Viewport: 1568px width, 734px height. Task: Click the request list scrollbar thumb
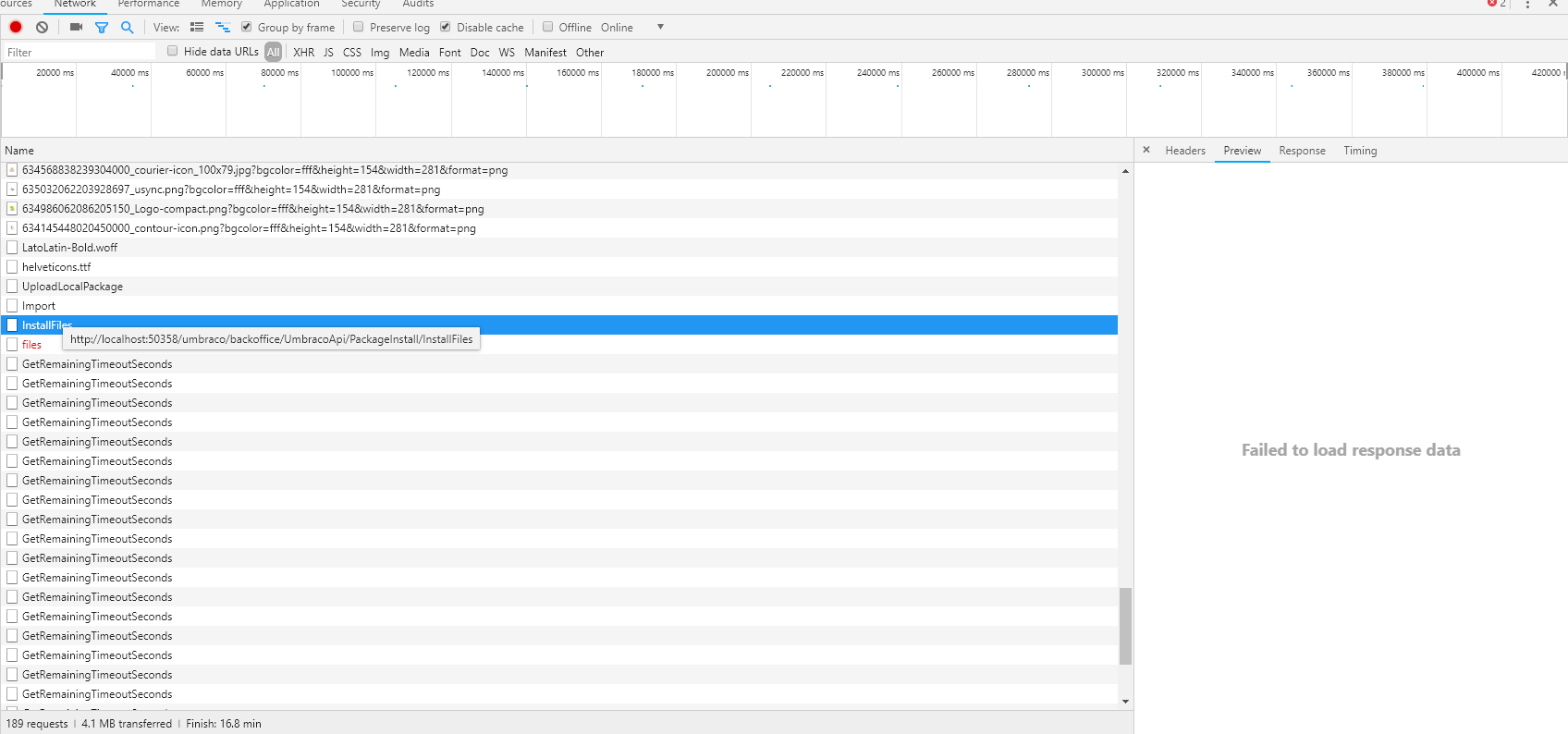[x=1125, y=626]
